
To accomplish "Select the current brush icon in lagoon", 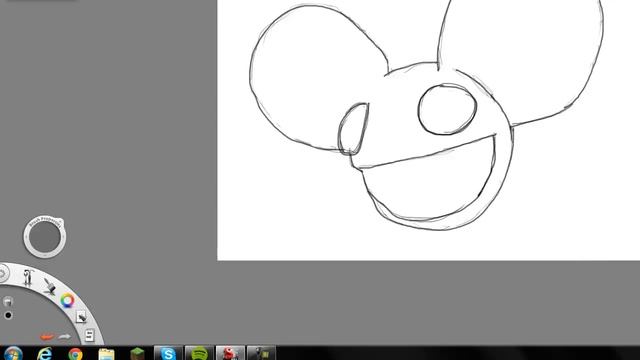I will tap(8, 302).
